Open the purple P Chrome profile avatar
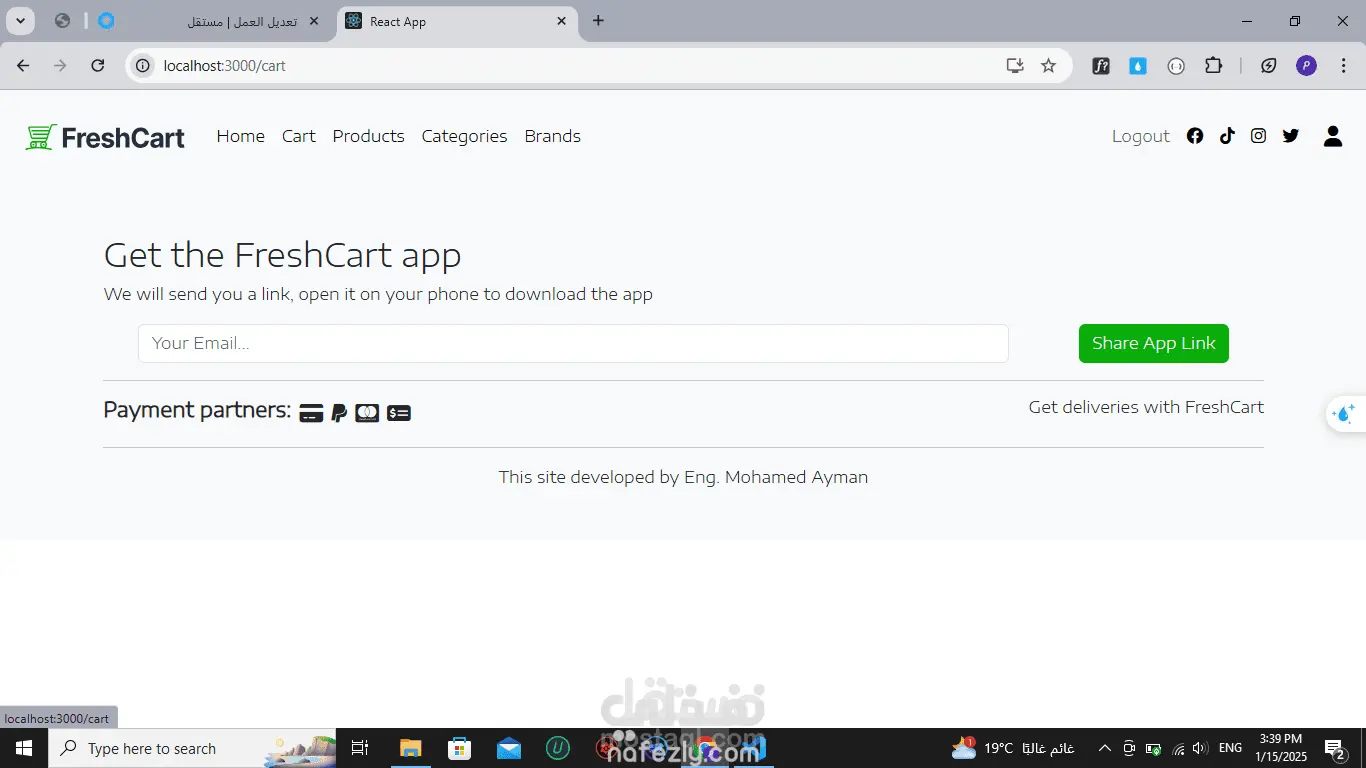The width and height of the screenshot is (1366, 768). [x=1306, y=66]
